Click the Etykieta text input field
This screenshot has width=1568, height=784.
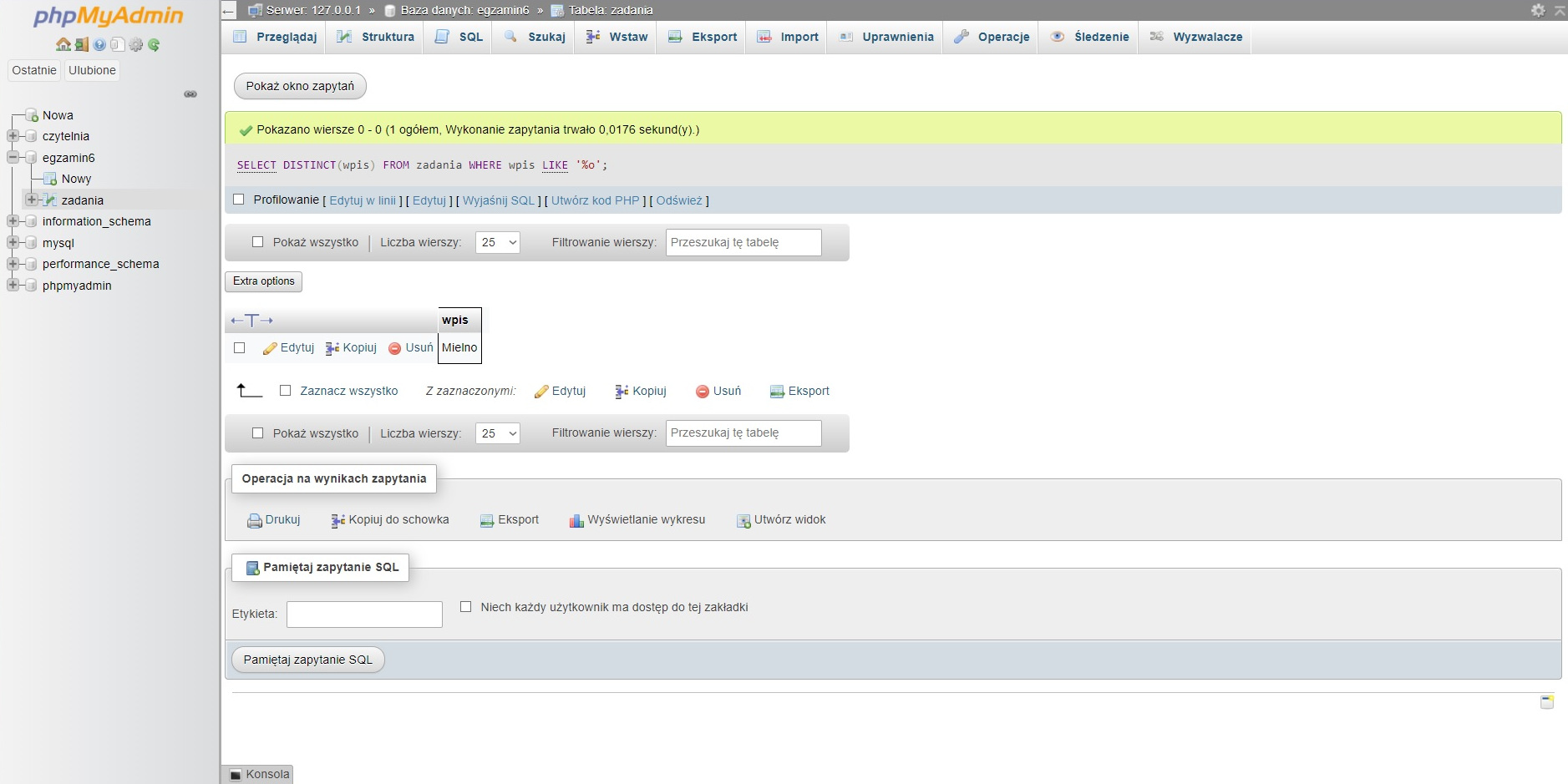tap(364, 615)
